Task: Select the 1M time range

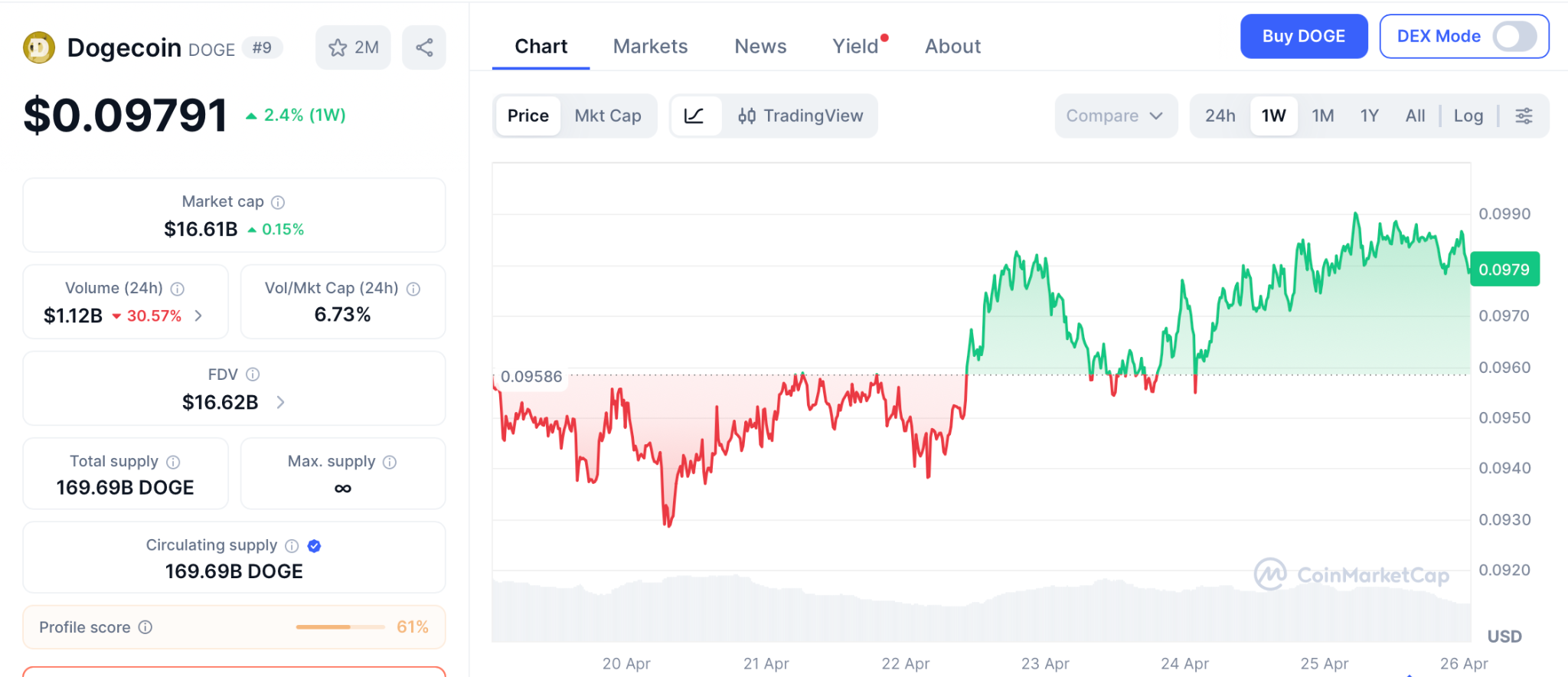Action: tap(1322, 116)
